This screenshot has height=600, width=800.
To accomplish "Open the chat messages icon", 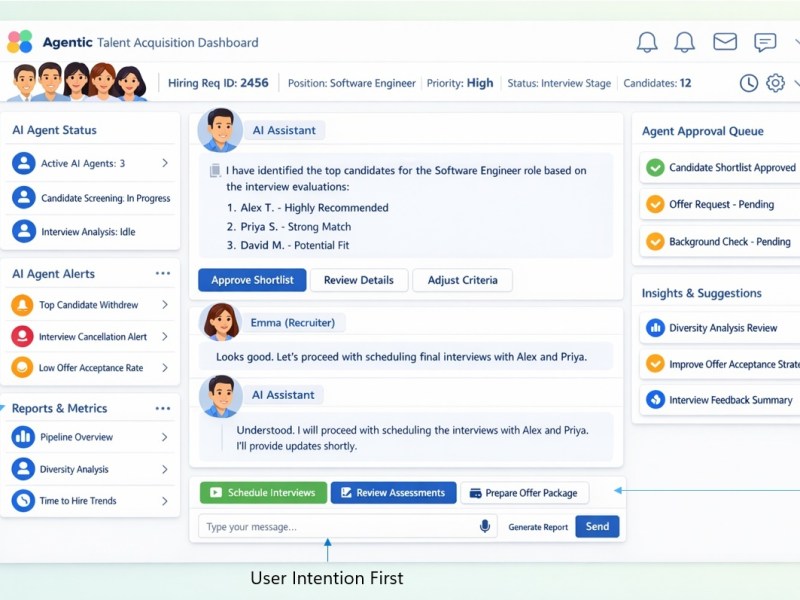I will [x=765, y=42].
